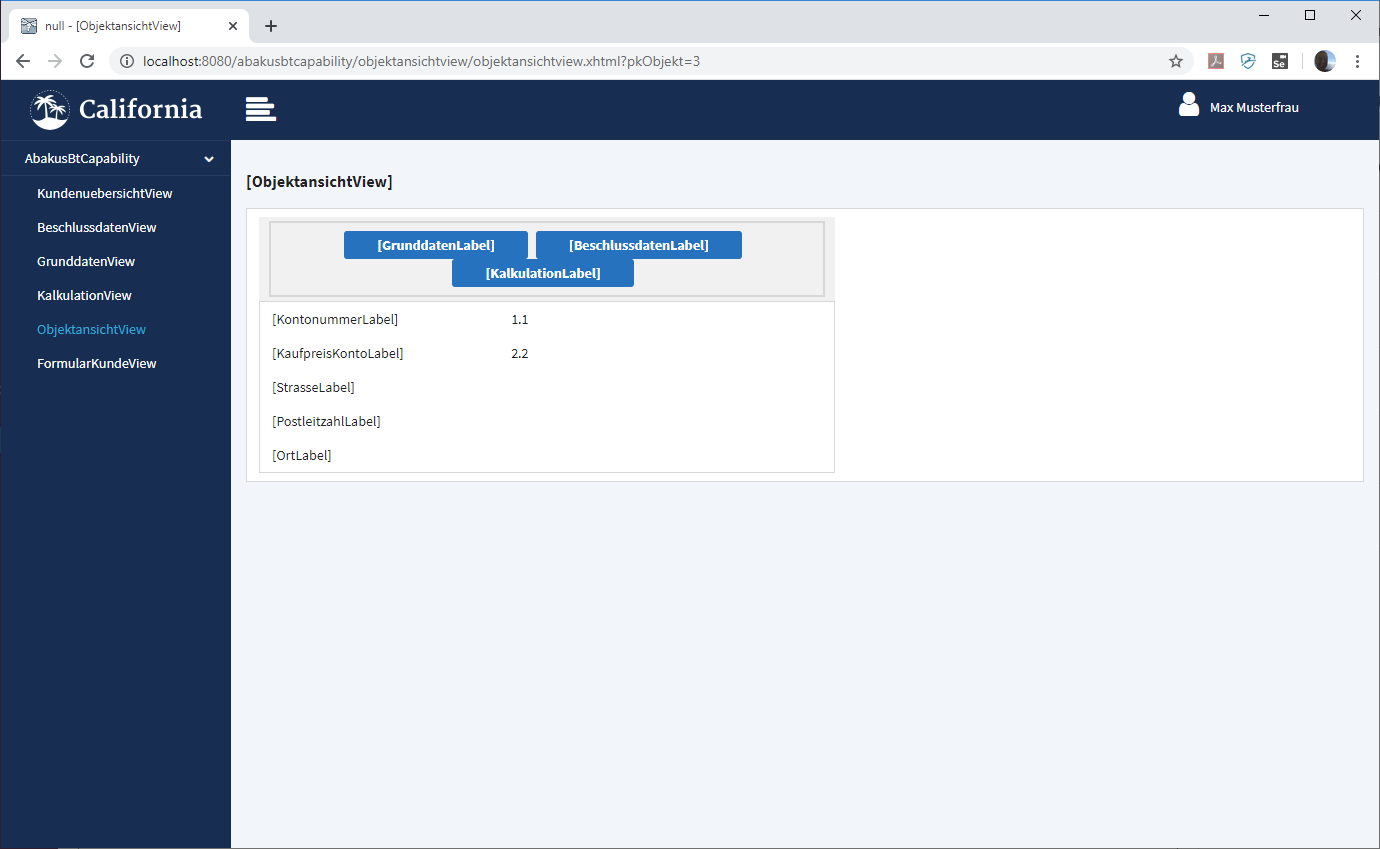This screenshot has width=1380, height=849.
Task: Click the [OrtLabel] text
Action: click(x=302, y=455)
